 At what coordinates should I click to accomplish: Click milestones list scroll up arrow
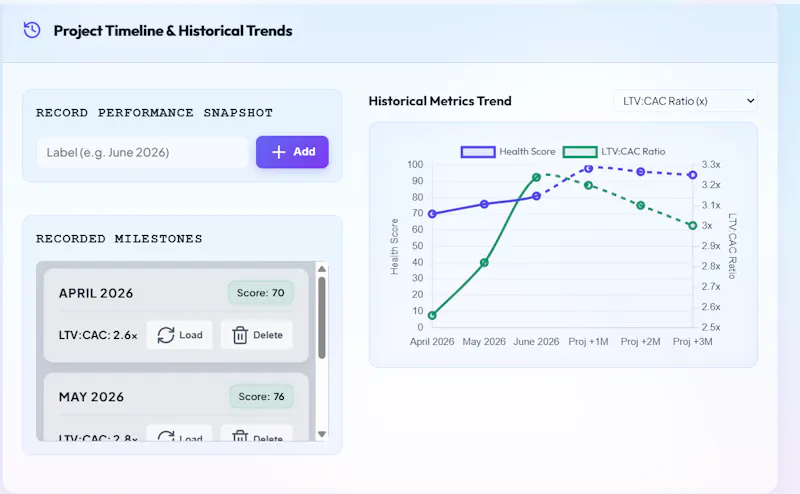coord(322,269)
